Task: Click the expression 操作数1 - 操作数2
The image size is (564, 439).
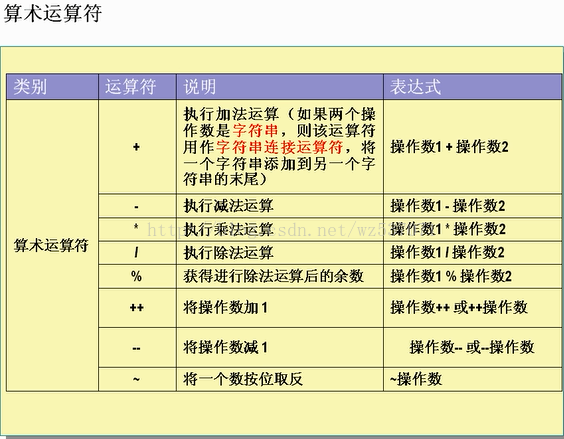Action: 448,206
